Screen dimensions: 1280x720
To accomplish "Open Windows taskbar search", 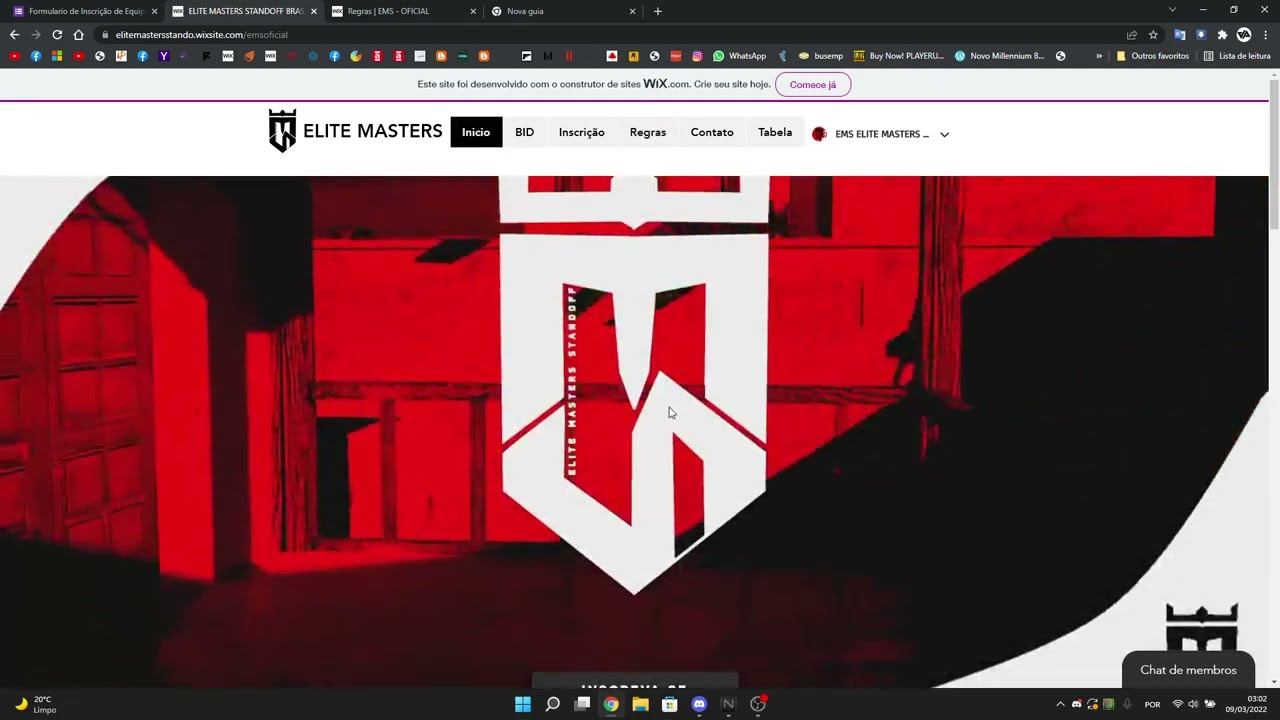I will (553, 704).
